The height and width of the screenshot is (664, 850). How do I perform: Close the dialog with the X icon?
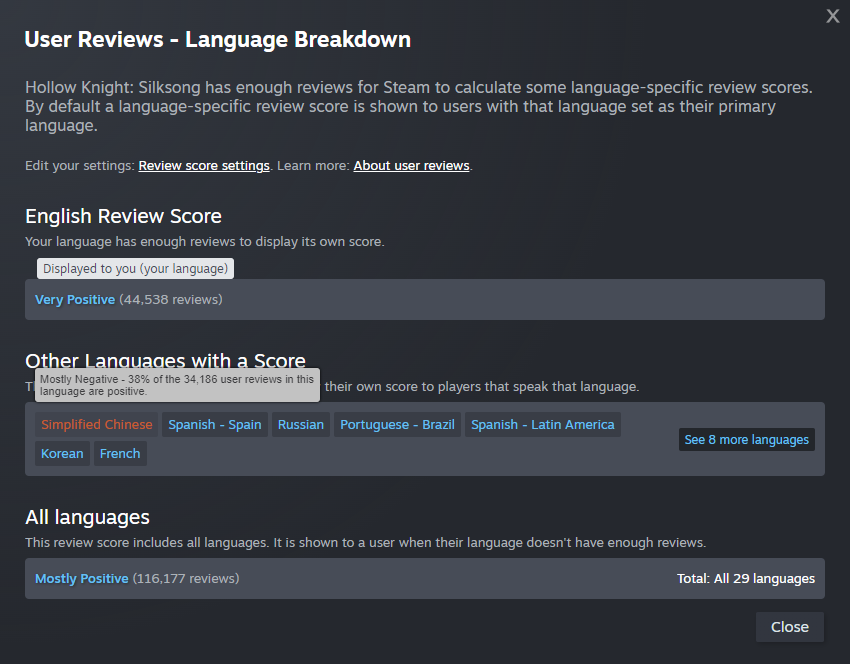tap(833, 16)
